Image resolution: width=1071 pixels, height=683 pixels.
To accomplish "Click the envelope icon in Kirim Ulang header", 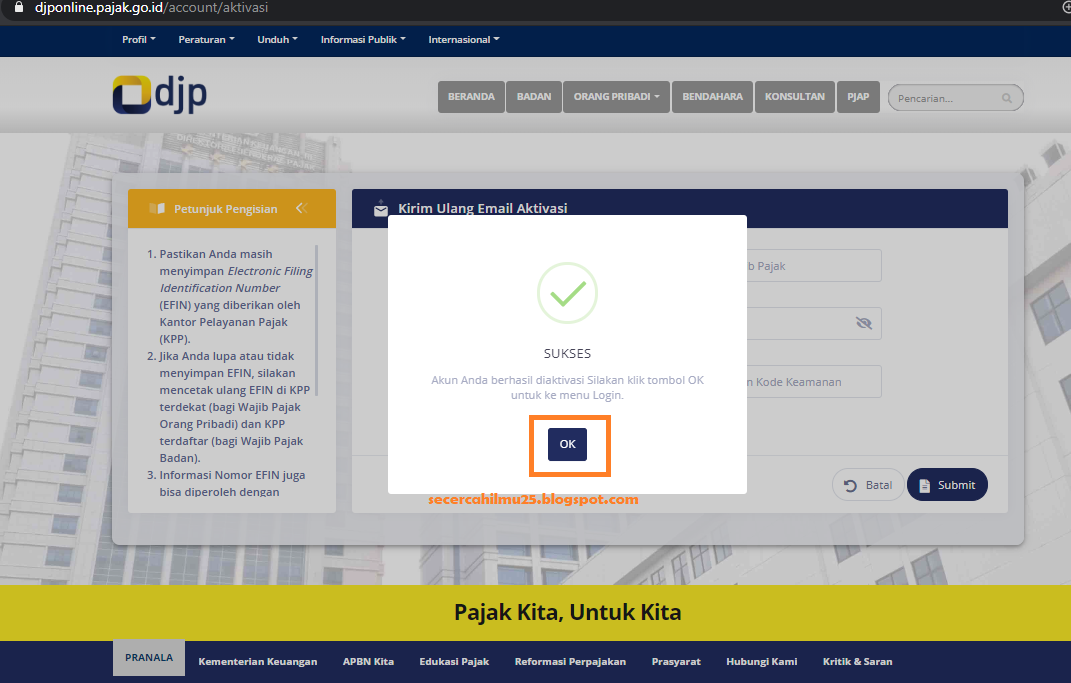I will point(381,209).
